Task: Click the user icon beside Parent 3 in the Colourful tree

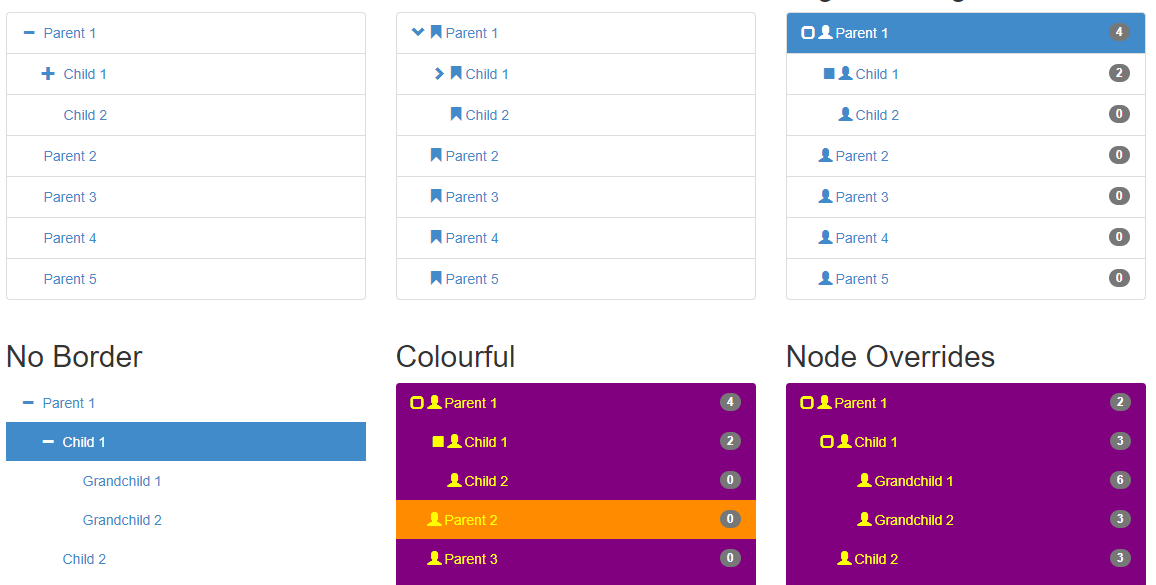Action: (x=434, y=559)
